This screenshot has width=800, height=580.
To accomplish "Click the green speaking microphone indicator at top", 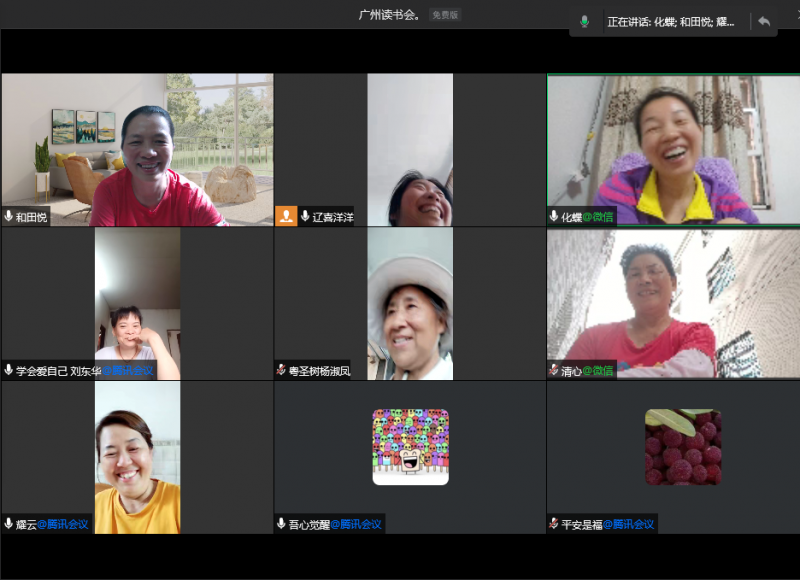I will click(585, 21).
